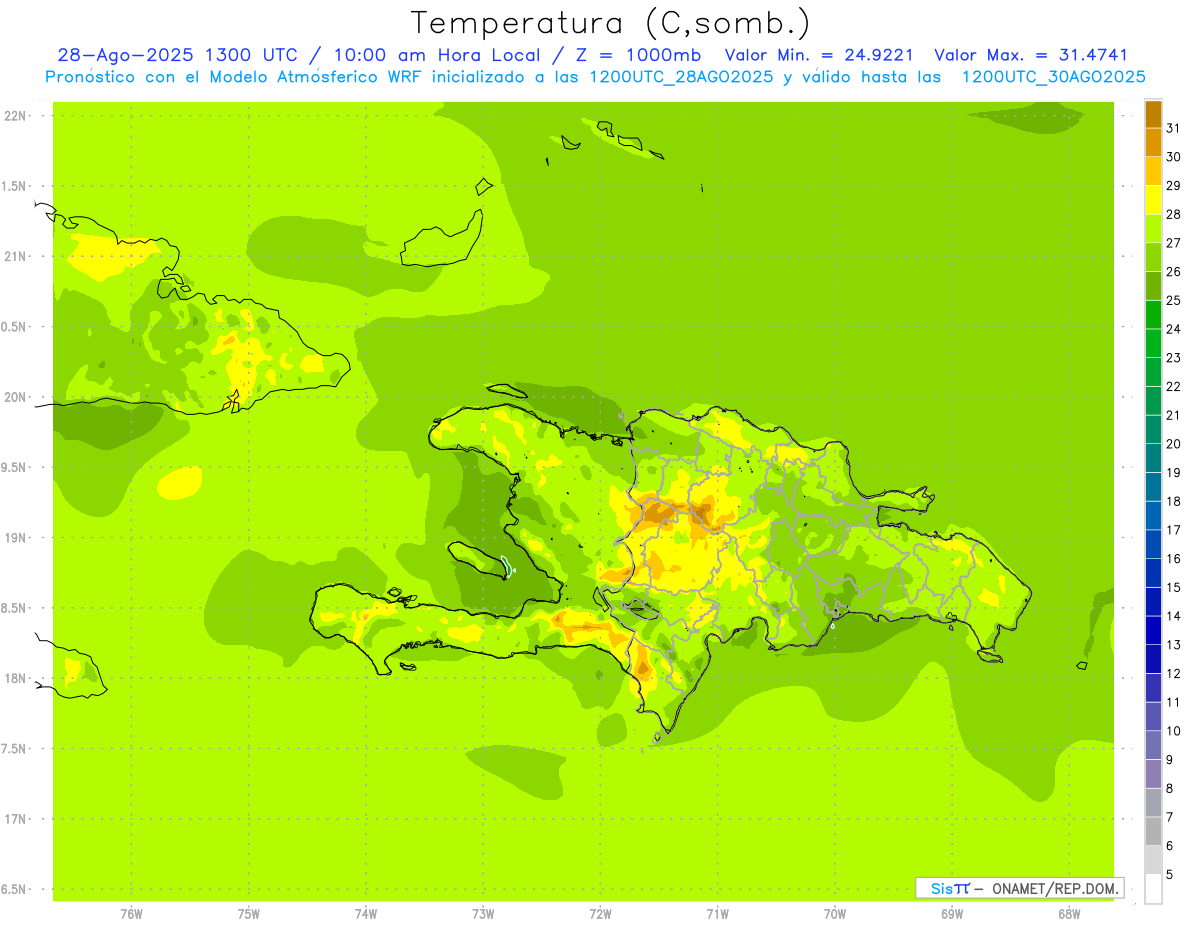
Task: Click the 20N latitude axis label
Action: pyautogui.click(x=16, y=397)
